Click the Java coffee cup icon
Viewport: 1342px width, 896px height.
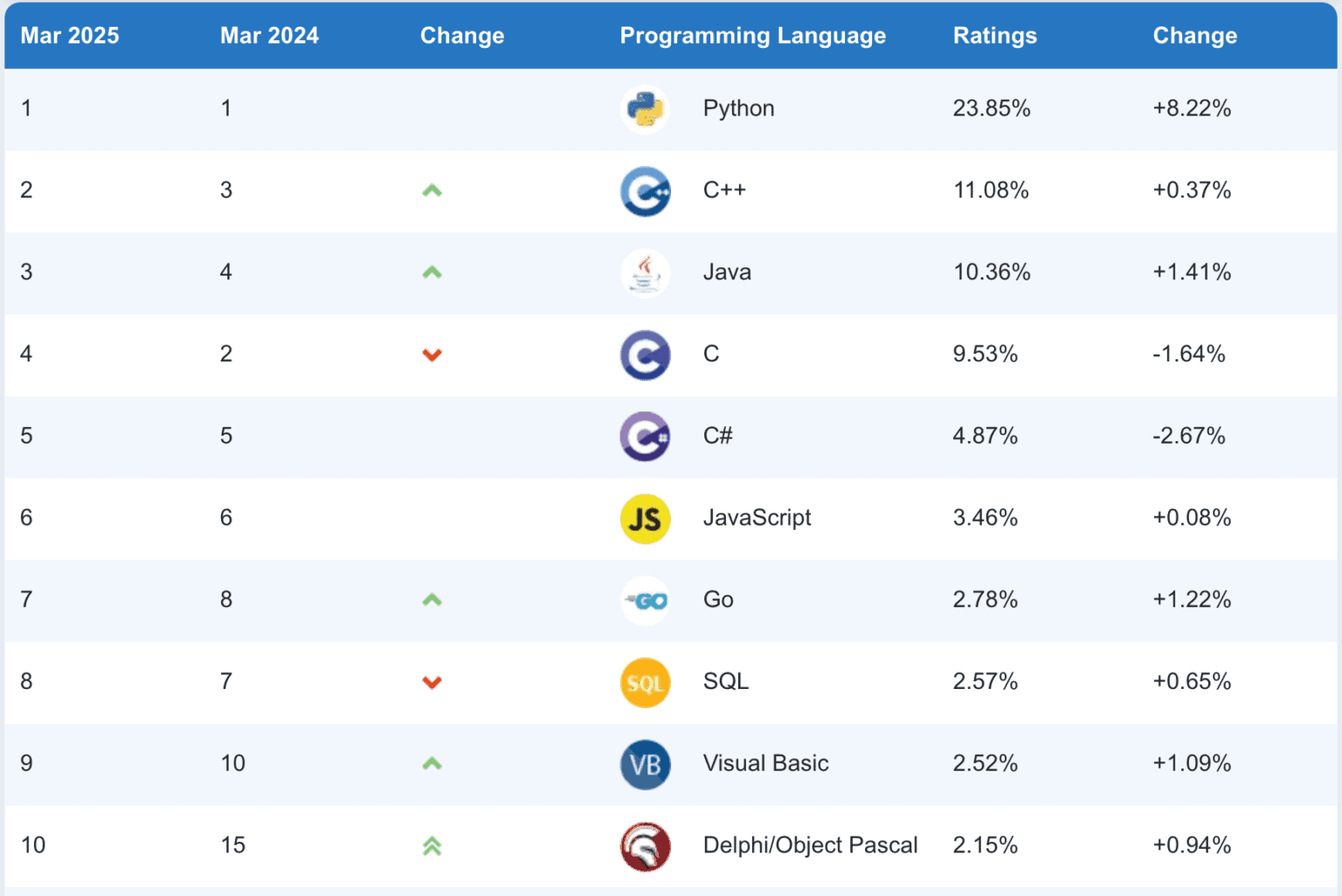pos(645,272)
